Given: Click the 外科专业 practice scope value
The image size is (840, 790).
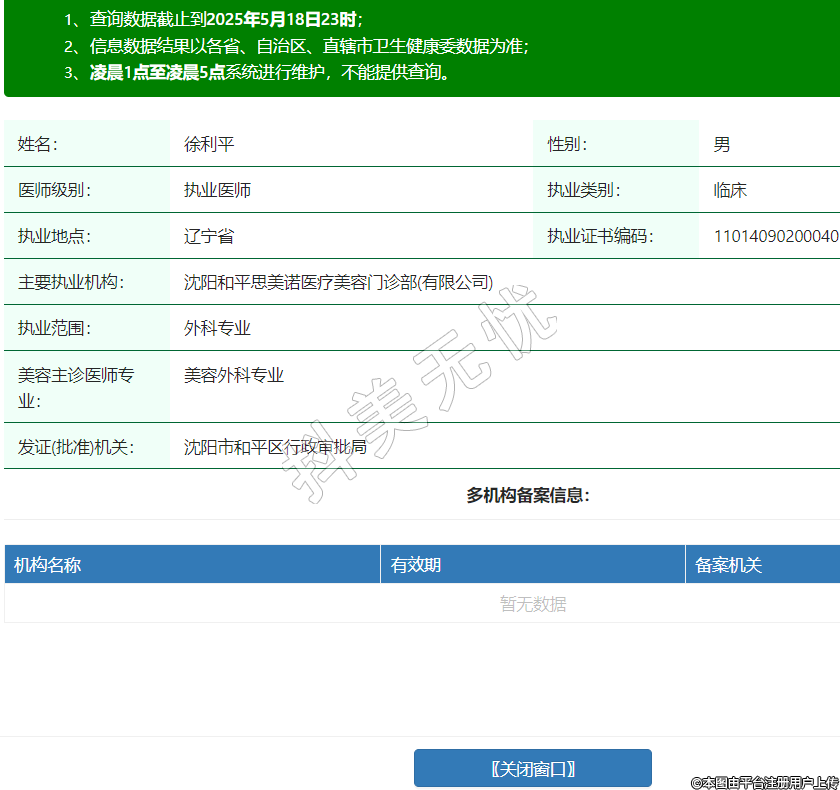Looking at the screenshot, I should pos(217,328).
